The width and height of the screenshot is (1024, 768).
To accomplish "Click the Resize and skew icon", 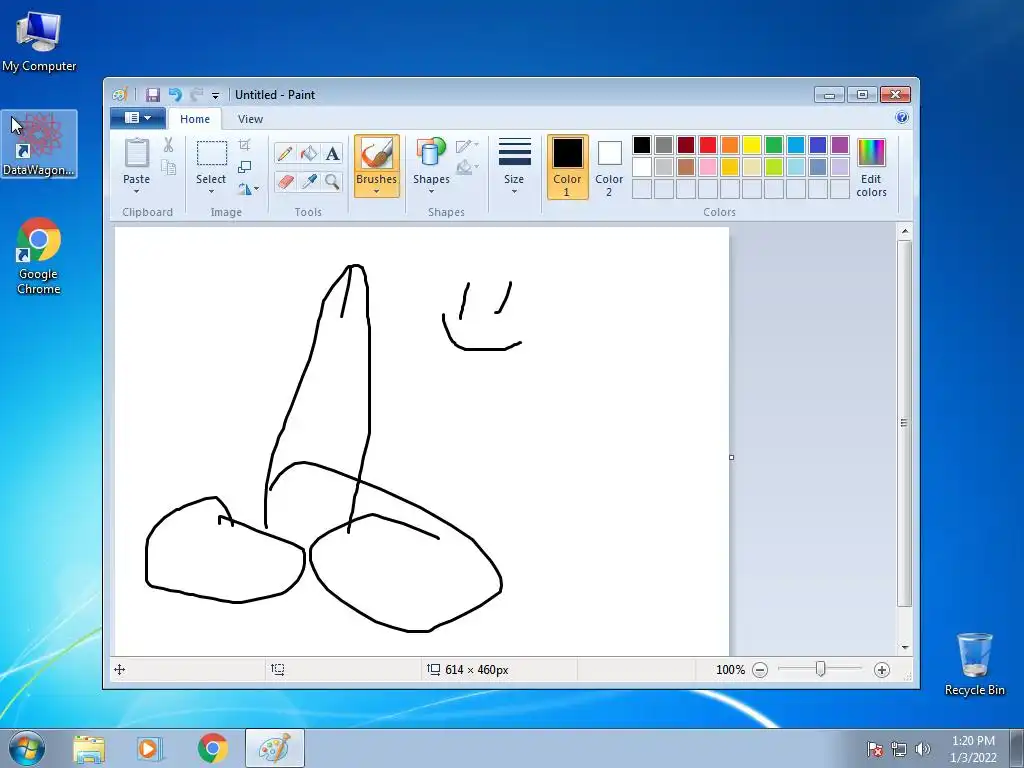I will point(245,167).
